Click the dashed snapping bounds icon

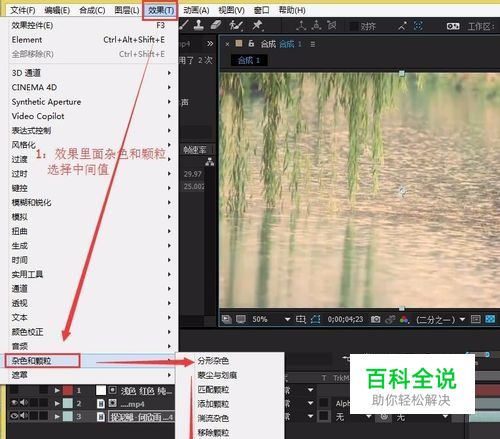(x=418, y=26)
